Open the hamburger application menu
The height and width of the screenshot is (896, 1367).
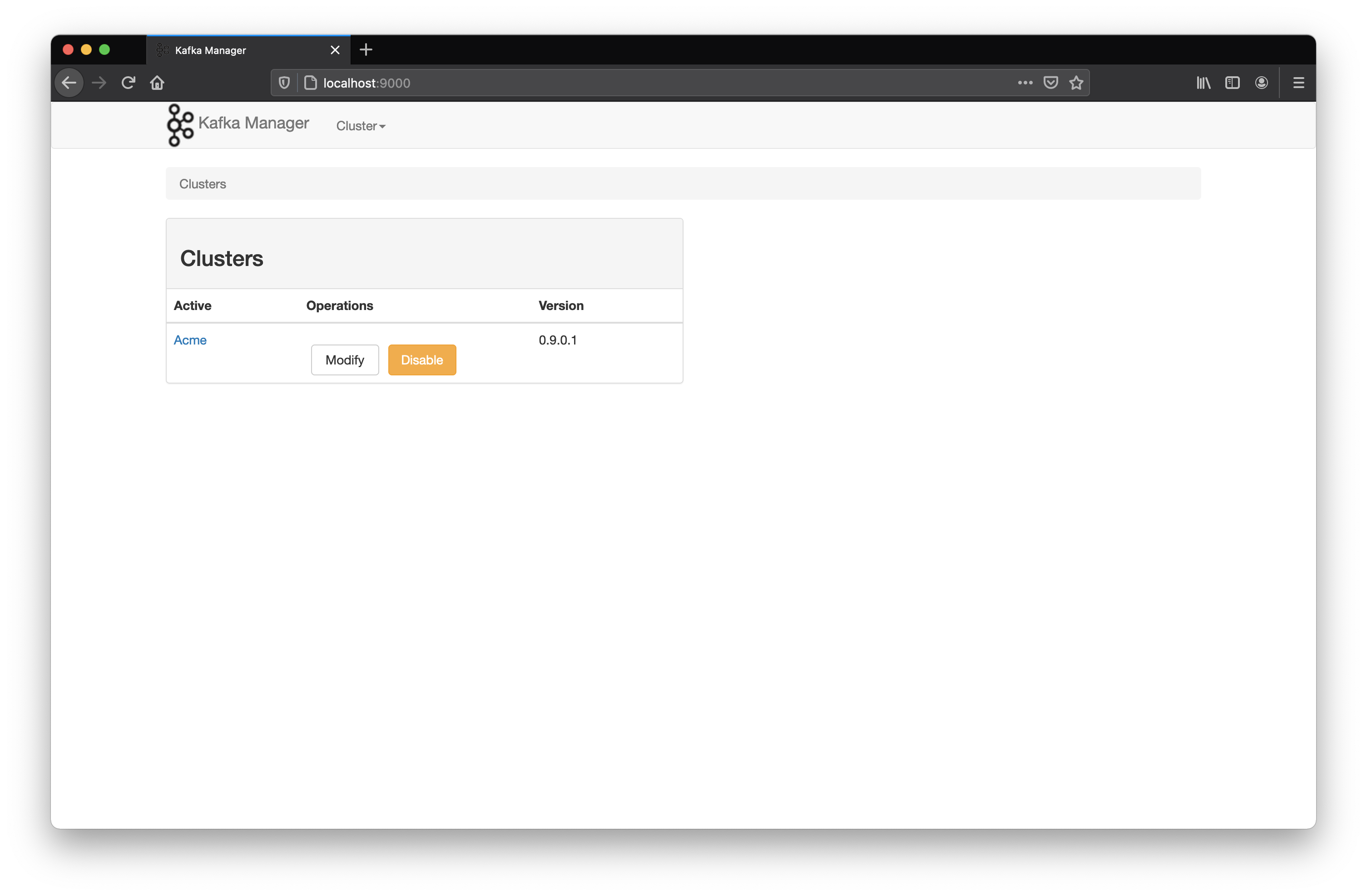pyautogui.click(x=1298, y=83)
